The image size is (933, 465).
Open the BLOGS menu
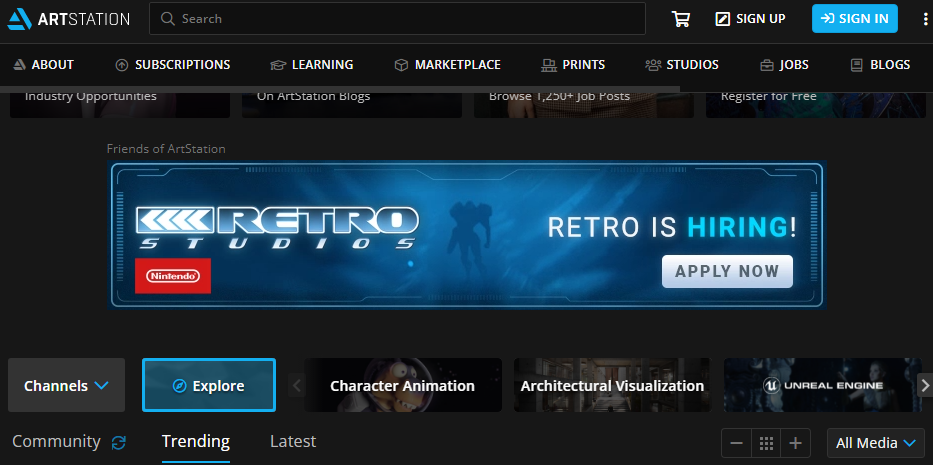click(880, 65)
